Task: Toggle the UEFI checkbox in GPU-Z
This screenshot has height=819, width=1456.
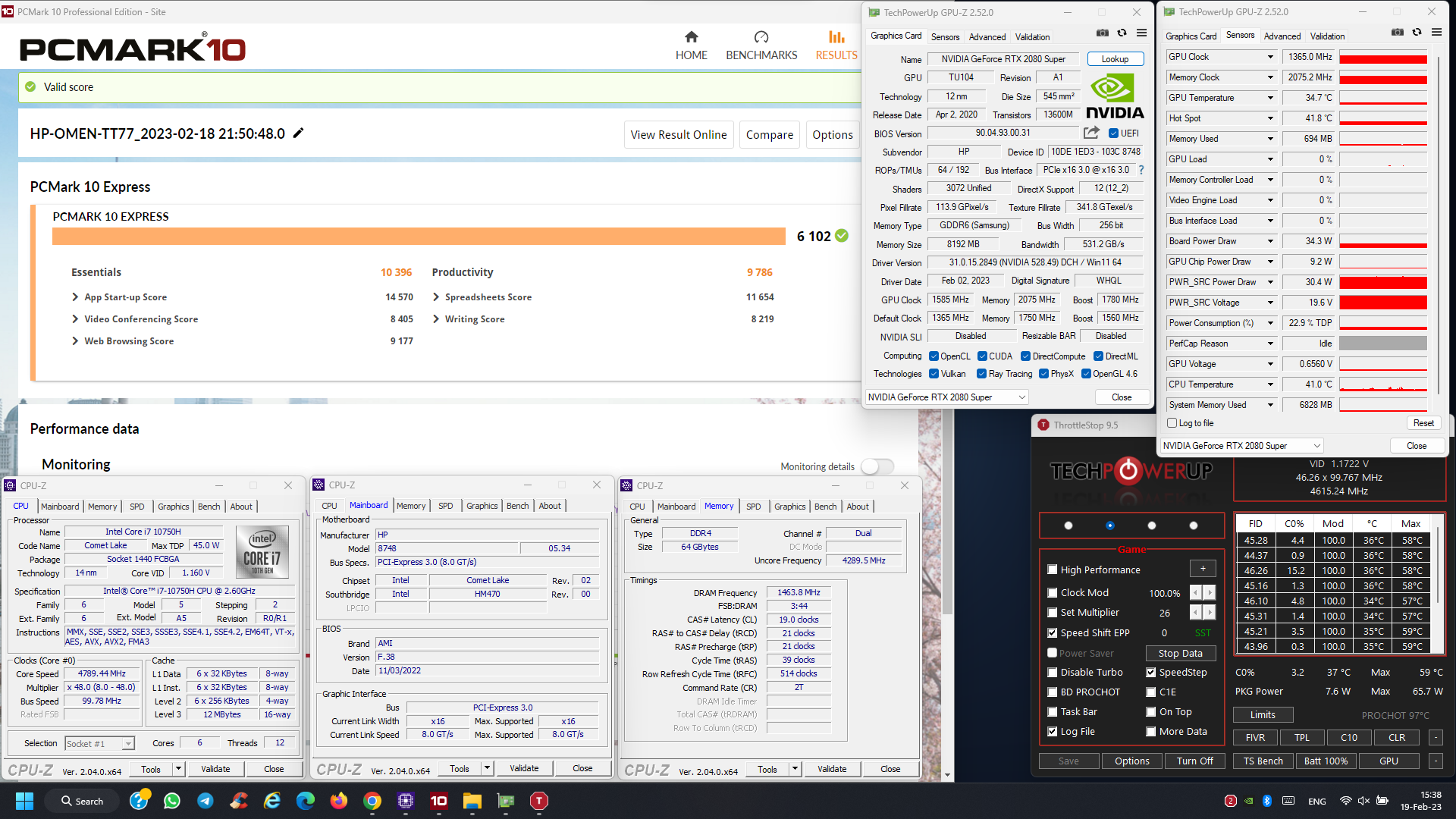Action: pos(1113,133)
